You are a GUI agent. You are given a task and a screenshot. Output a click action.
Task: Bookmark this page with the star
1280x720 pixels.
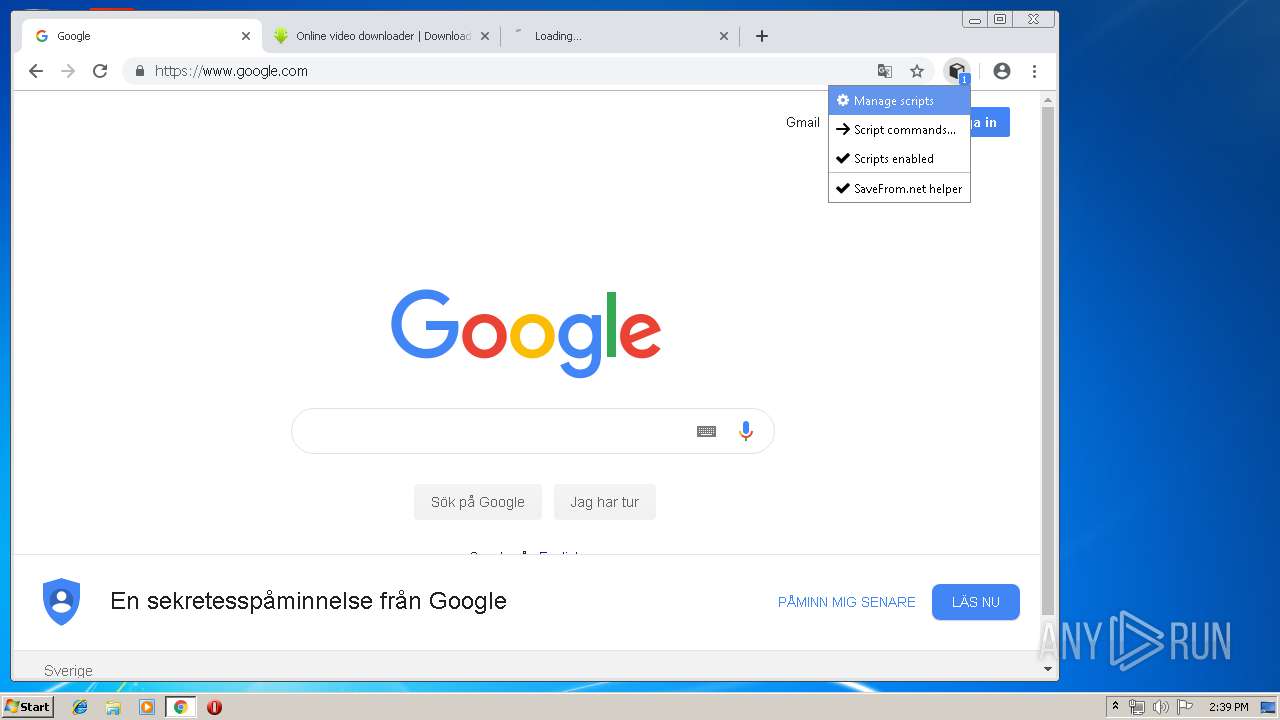point(917,71)
